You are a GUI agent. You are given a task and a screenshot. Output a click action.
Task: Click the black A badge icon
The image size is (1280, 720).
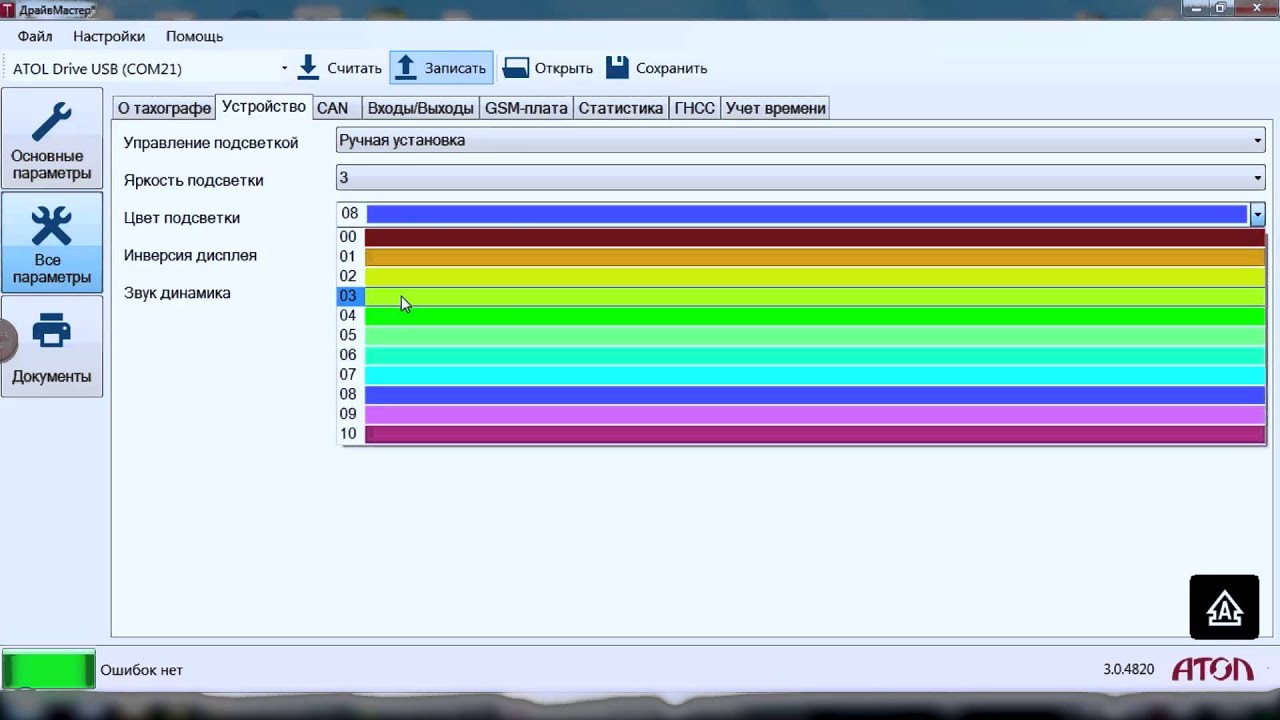tap(1224, 607)
